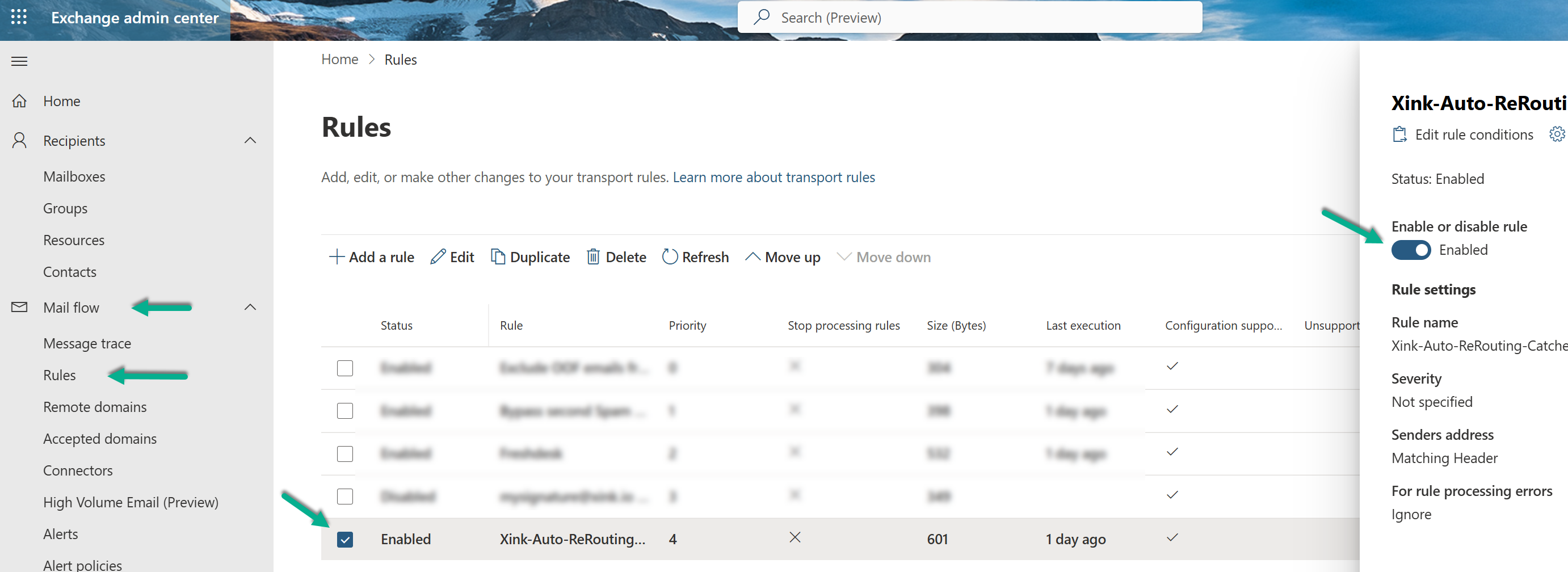
Task: Click the X in Xink-Auto-ReRouting stop processing column
Action: point(795,537)
